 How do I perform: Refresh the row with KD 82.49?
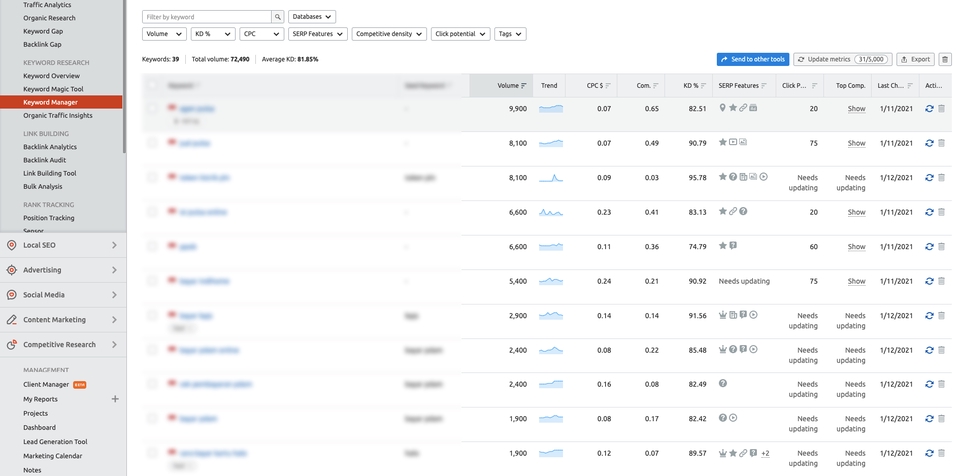click(929, 384)
